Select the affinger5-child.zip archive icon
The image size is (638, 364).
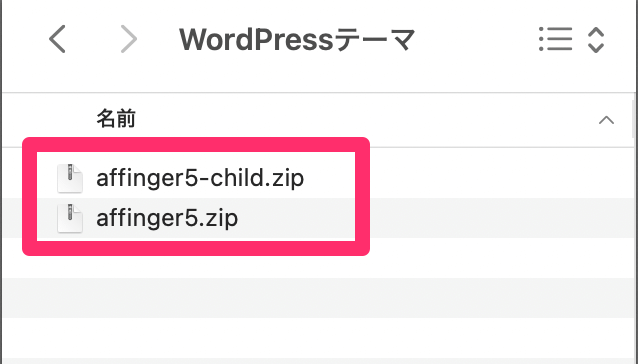click(x=70, y=178)
